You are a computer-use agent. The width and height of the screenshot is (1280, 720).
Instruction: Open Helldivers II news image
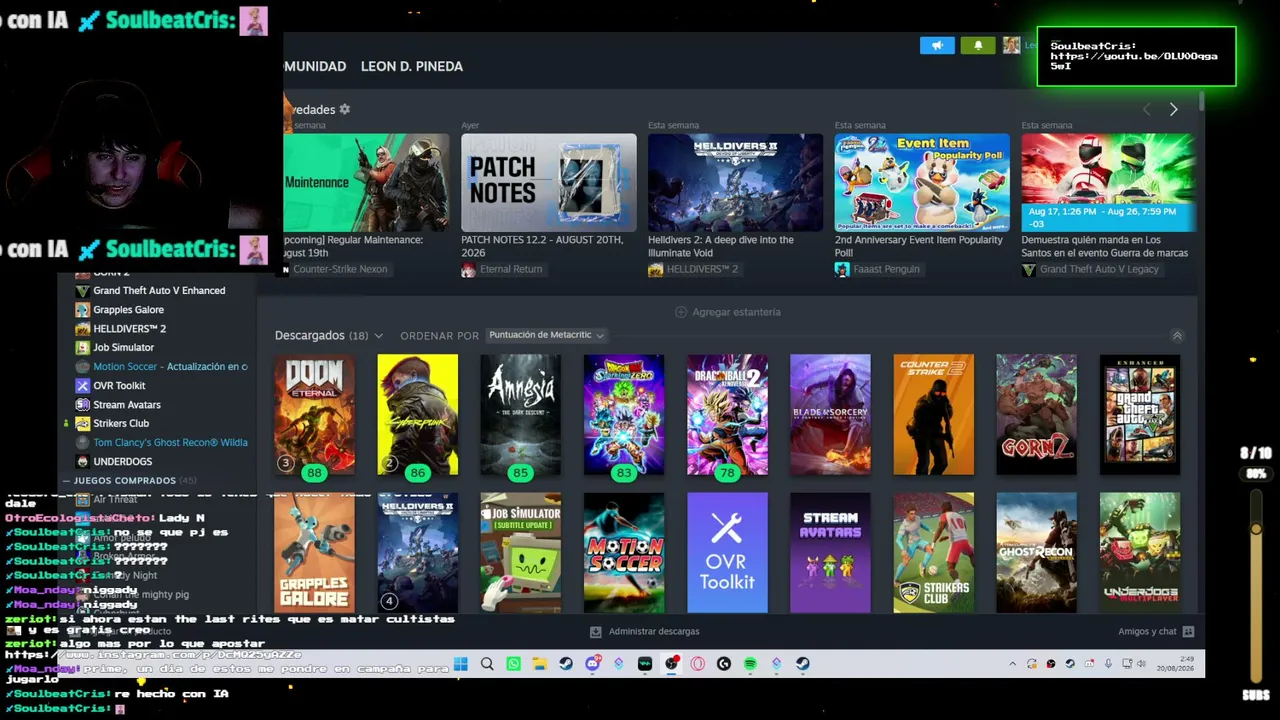[x=735, y=183]
